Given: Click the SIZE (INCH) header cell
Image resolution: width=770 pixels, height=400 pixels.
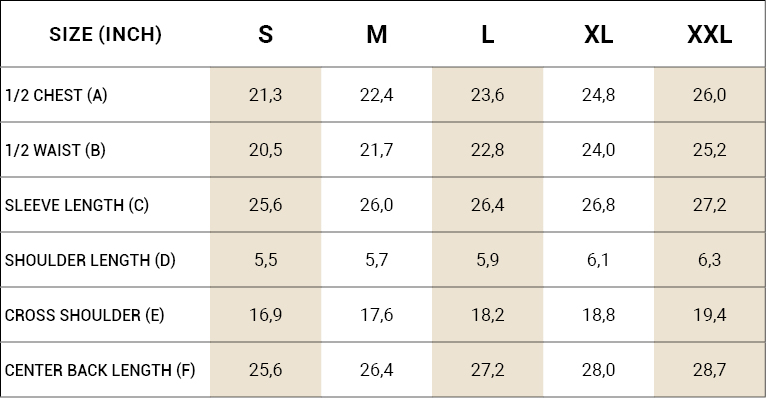Looking at the screenshot, I should [105, 35].
